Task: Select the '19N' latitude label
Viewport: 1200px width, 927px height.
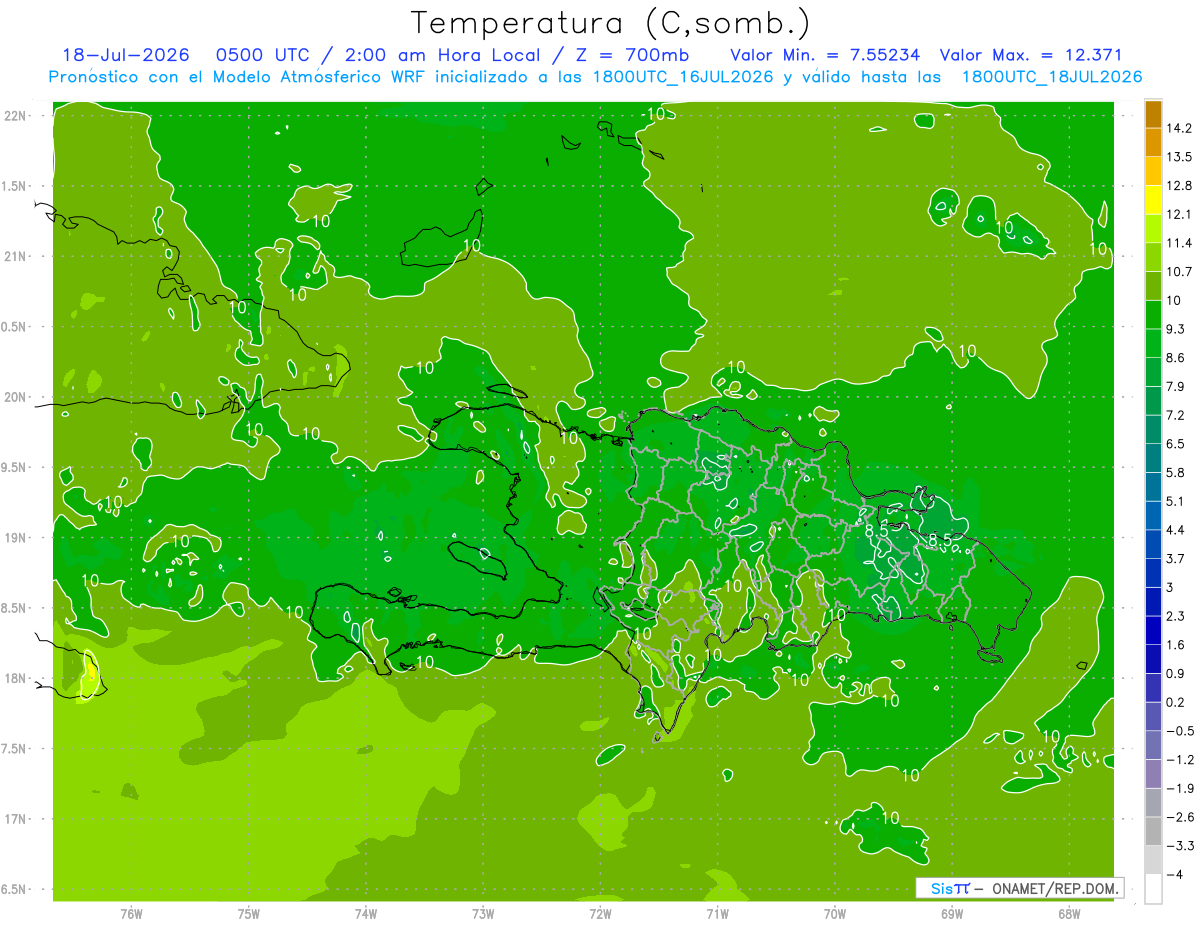Action: click(x=16, y=538)
